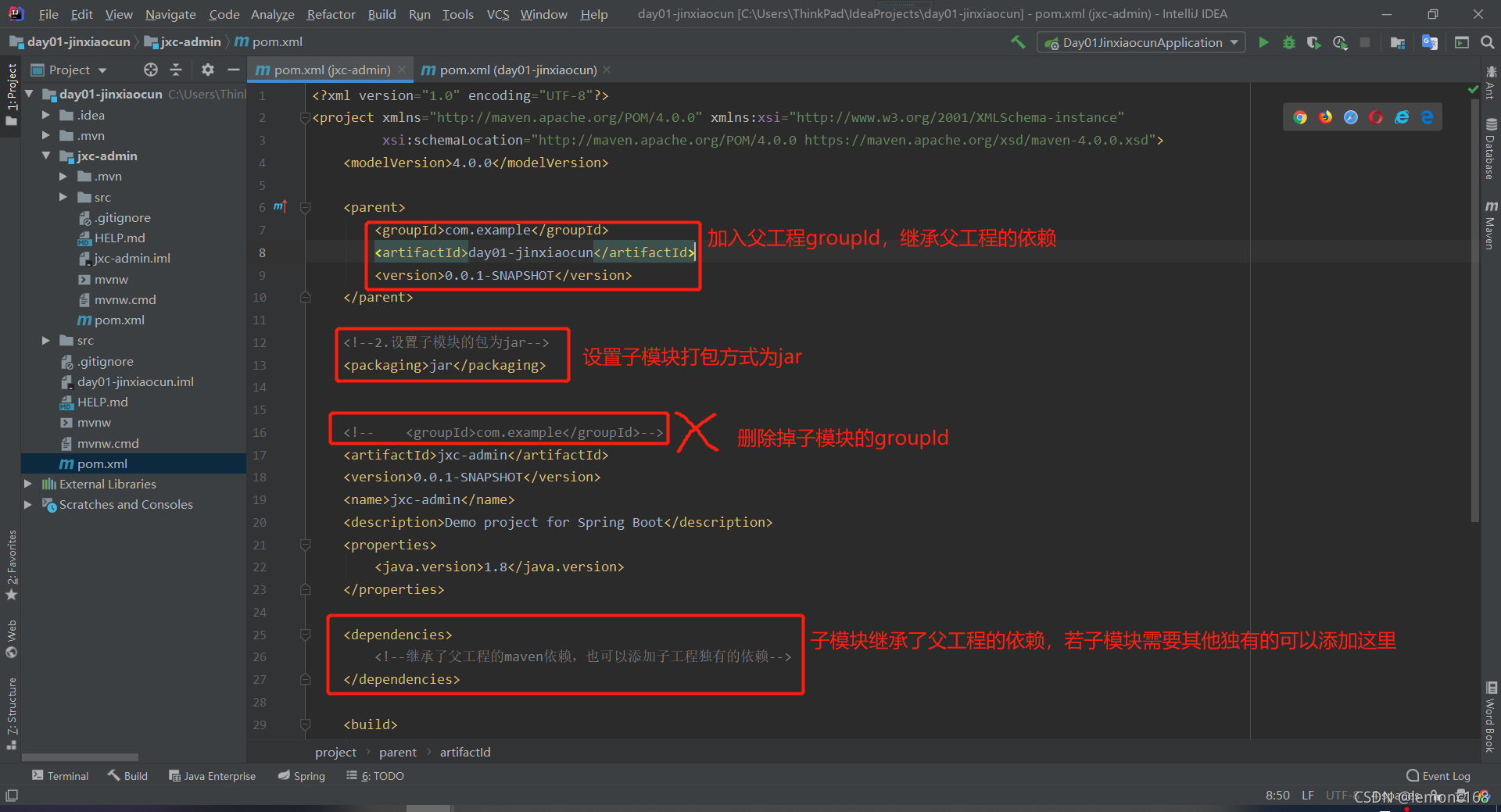
Task: Toggle the 2: Favorites side panel
Action: pos(11,565)
